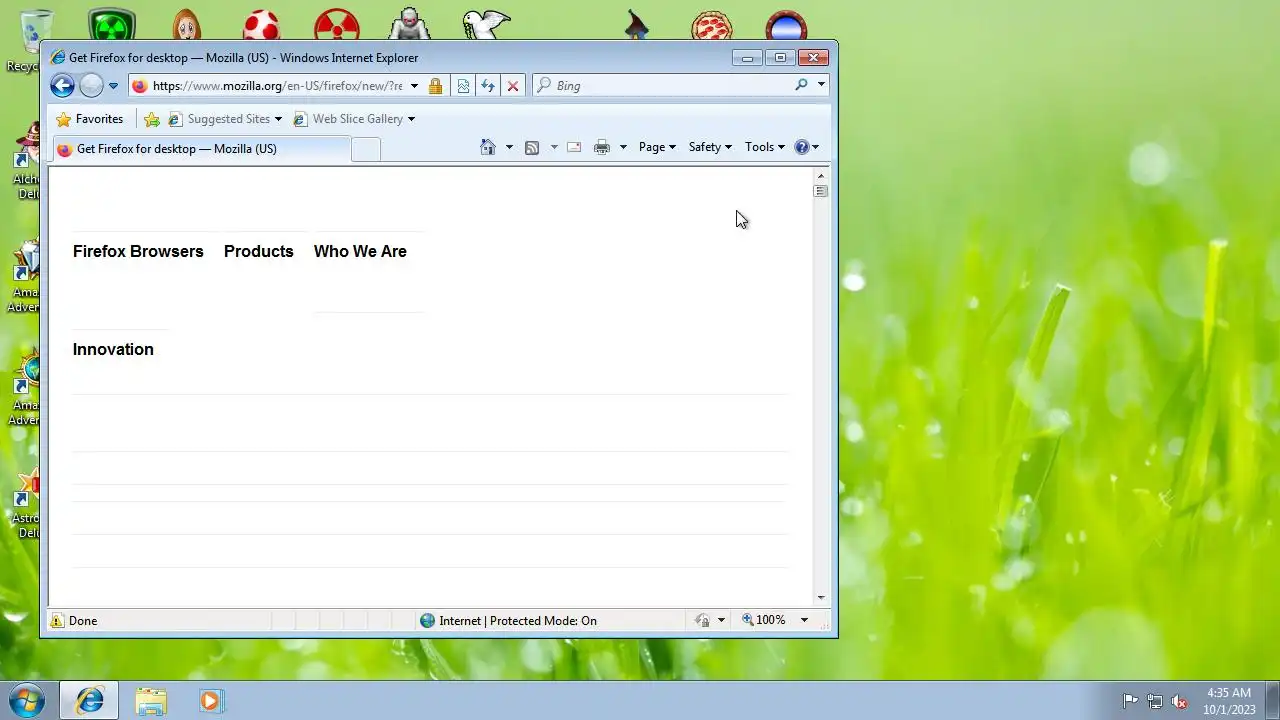Select the pizza desktop icon

click(x=711, y=25)
